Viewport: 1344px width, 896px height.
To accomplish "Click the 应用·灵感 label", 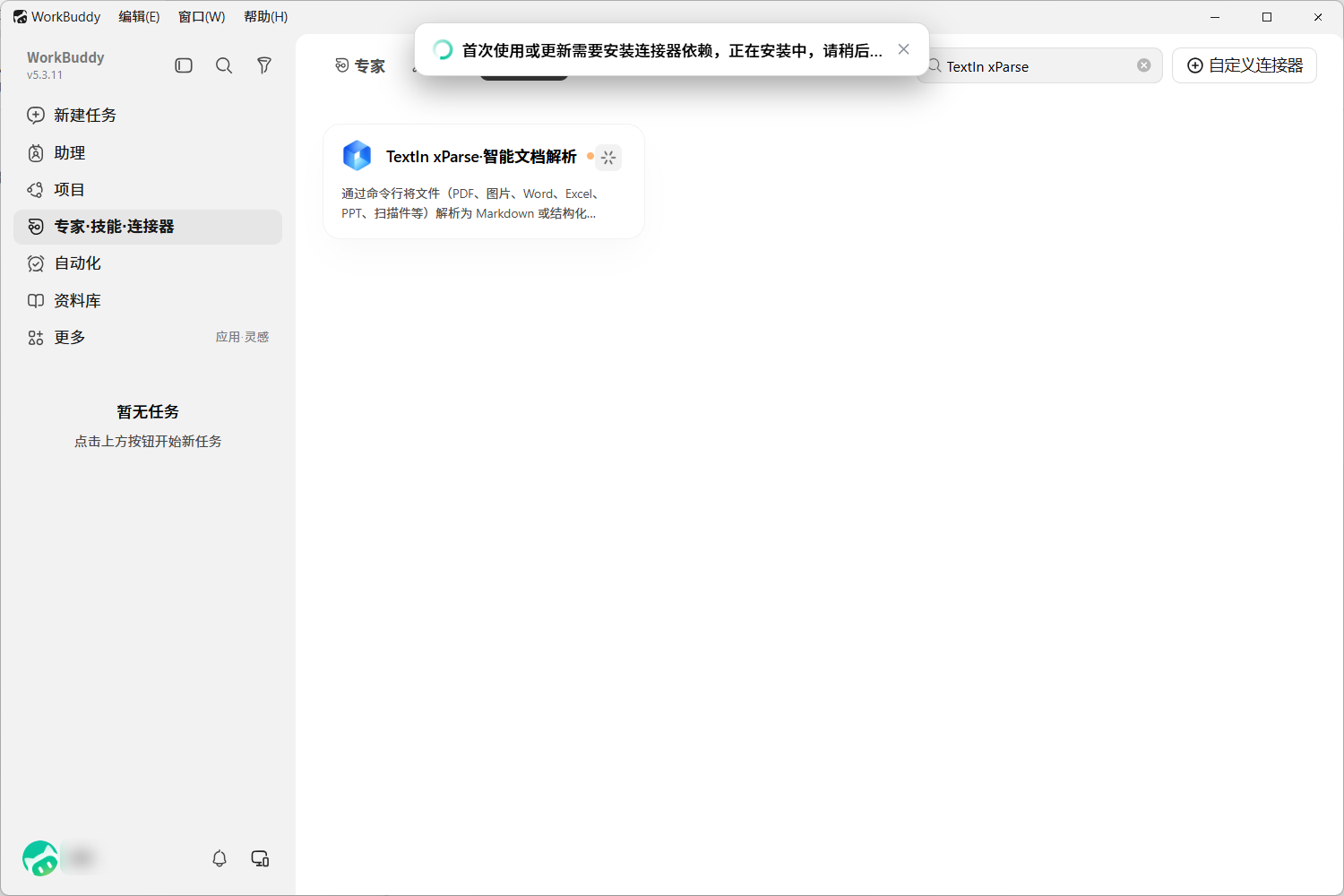I will coord(242,338).
